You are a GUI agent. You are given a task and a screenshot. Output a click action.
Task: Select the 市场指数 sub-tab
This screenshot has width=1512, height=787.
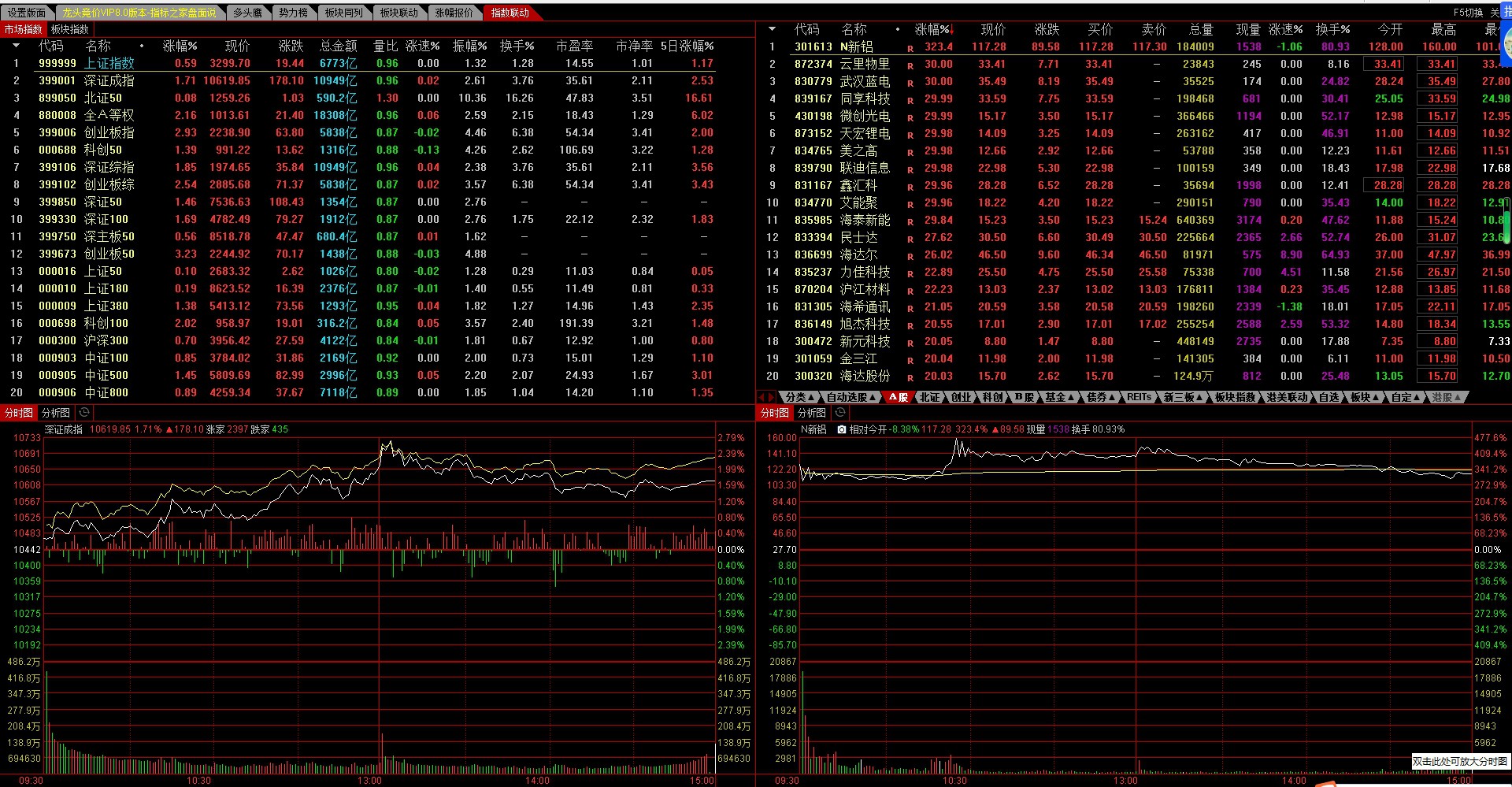tap(23, 29)
